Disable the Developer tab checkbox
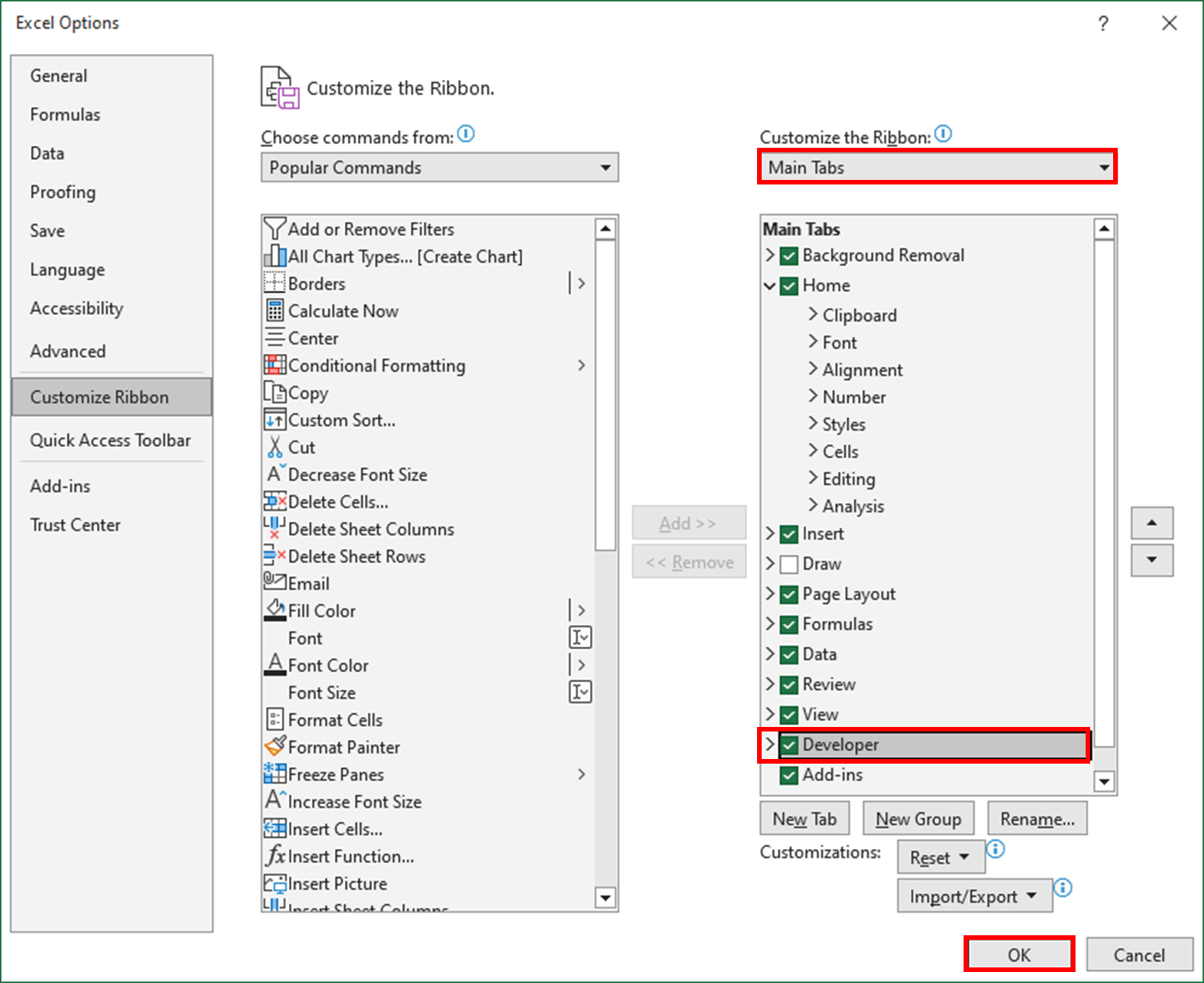This screenshot has height=983, width=1204. (x=788, y=745)
